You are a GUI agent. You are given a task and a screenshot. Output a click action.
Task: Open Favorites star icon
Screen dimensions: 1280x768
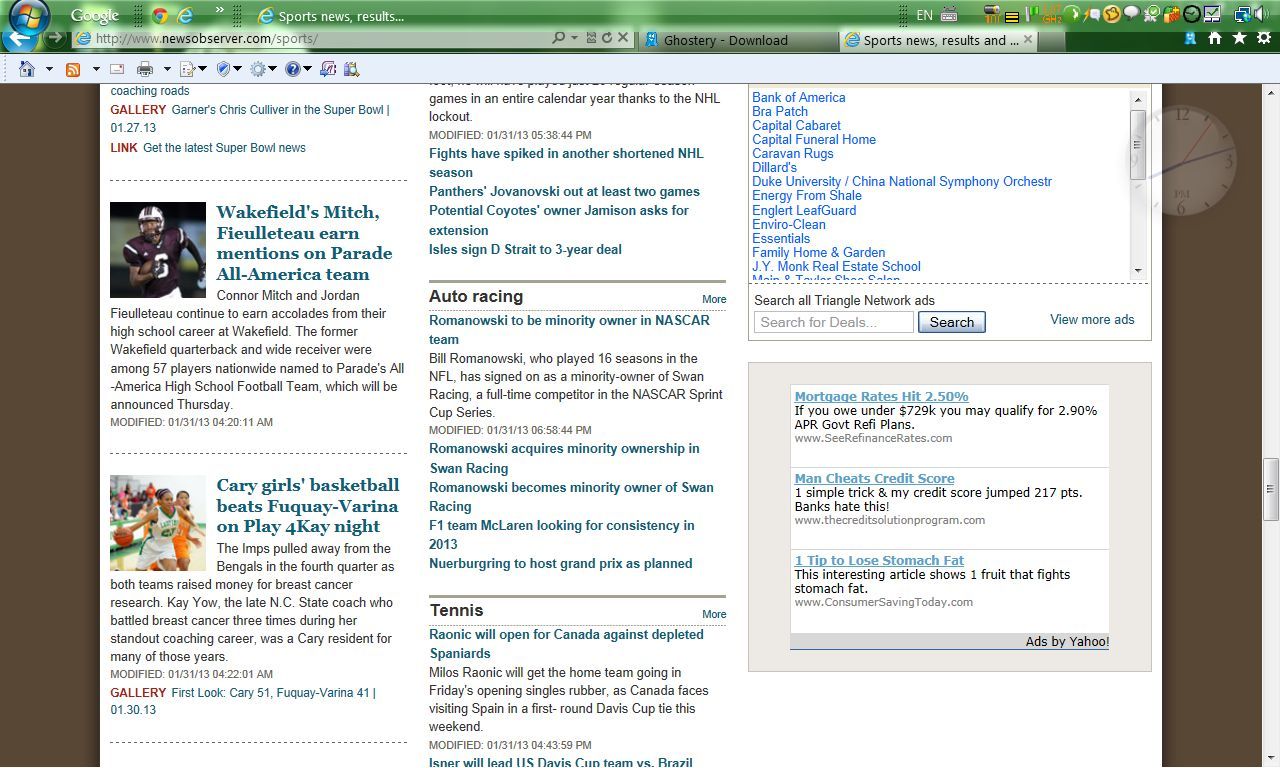[x=1239, y=38]
